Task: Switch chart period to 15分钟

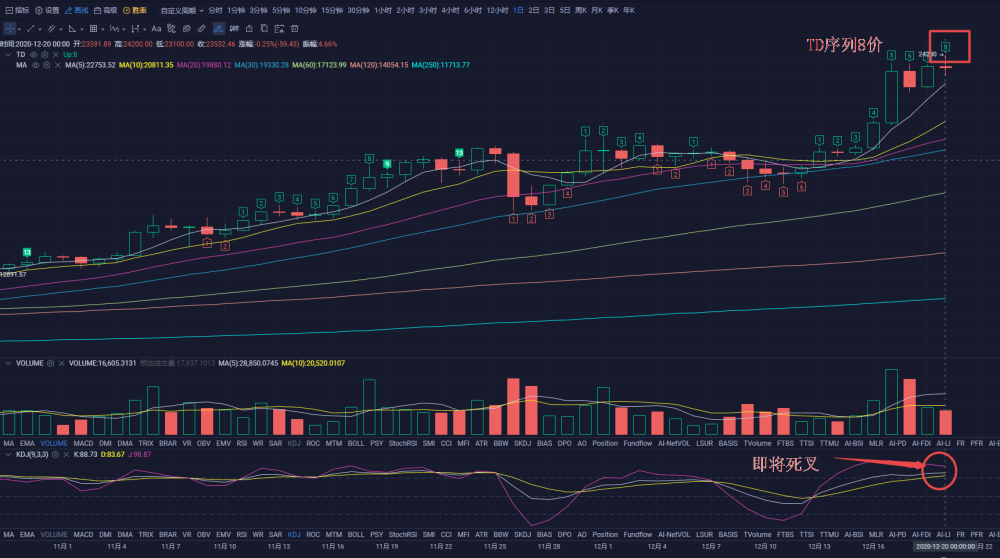Action: (x=332, y=10)
